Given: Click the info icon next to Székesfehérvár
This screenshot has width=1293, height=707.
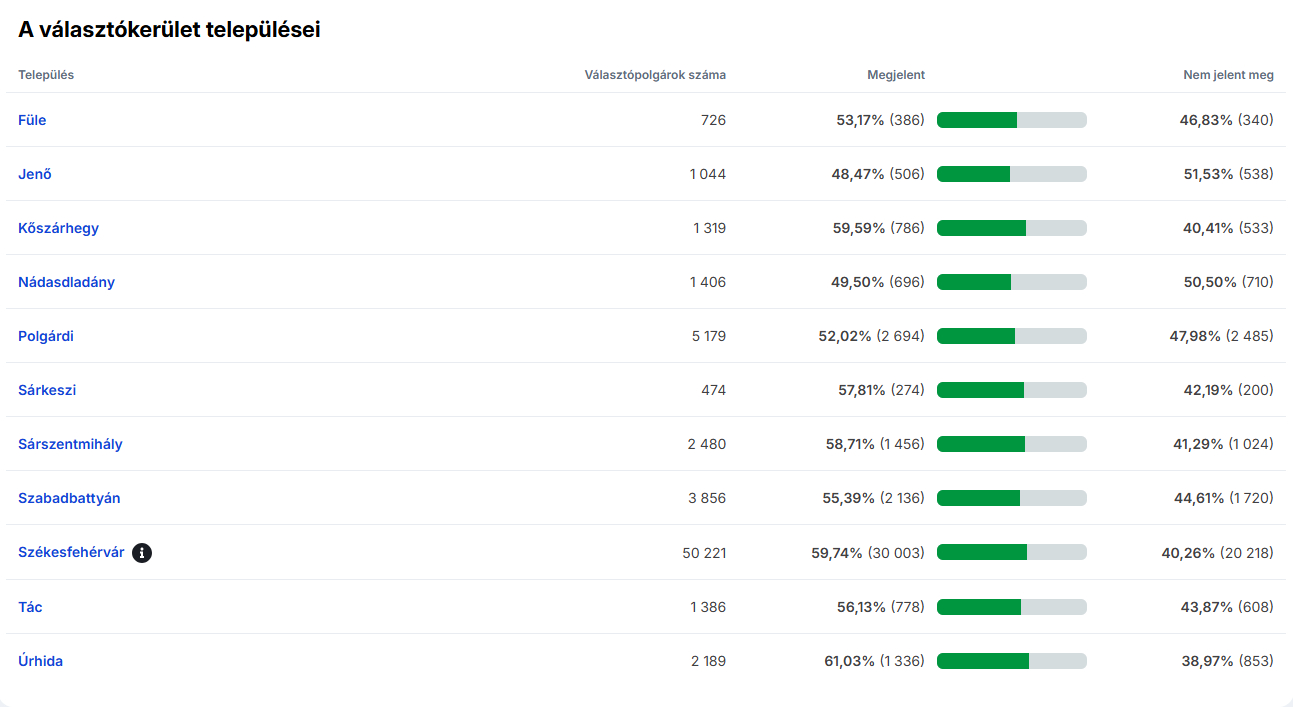Looking at the screenshot, I should [142, 552].
